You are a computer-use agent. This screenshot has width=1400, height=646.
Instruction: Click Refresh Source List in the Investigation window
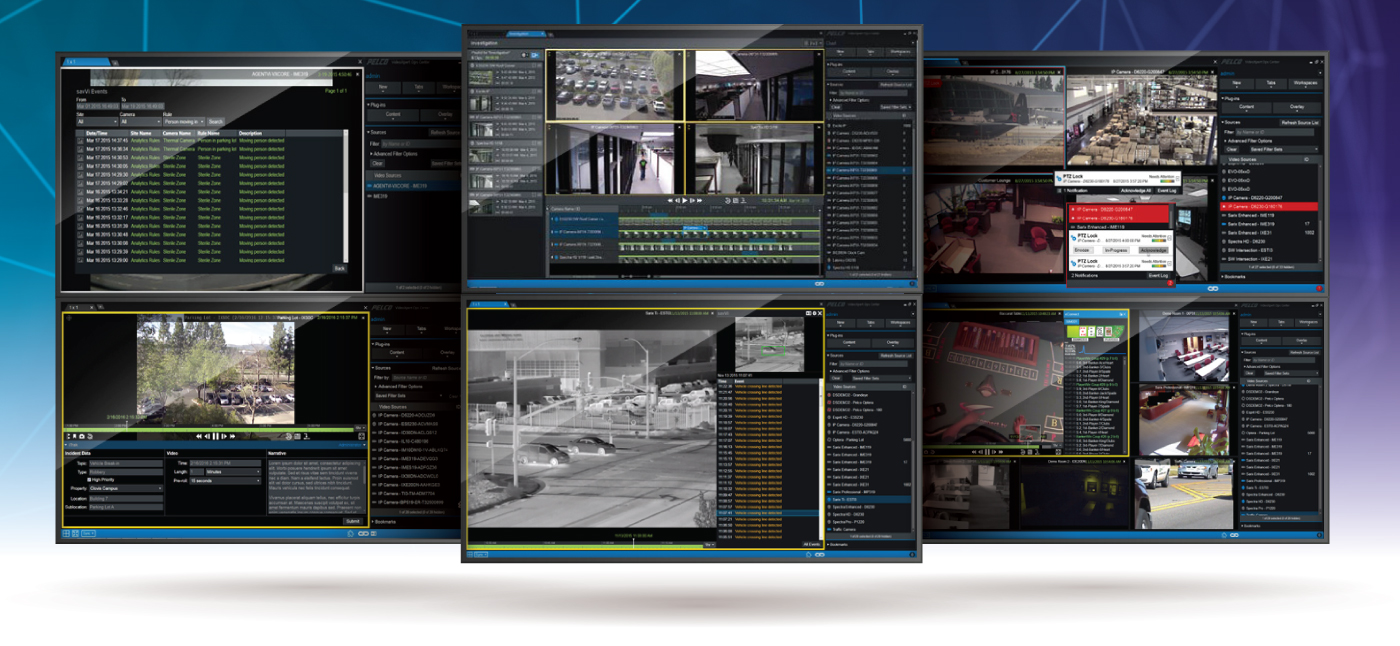(896, 85)
